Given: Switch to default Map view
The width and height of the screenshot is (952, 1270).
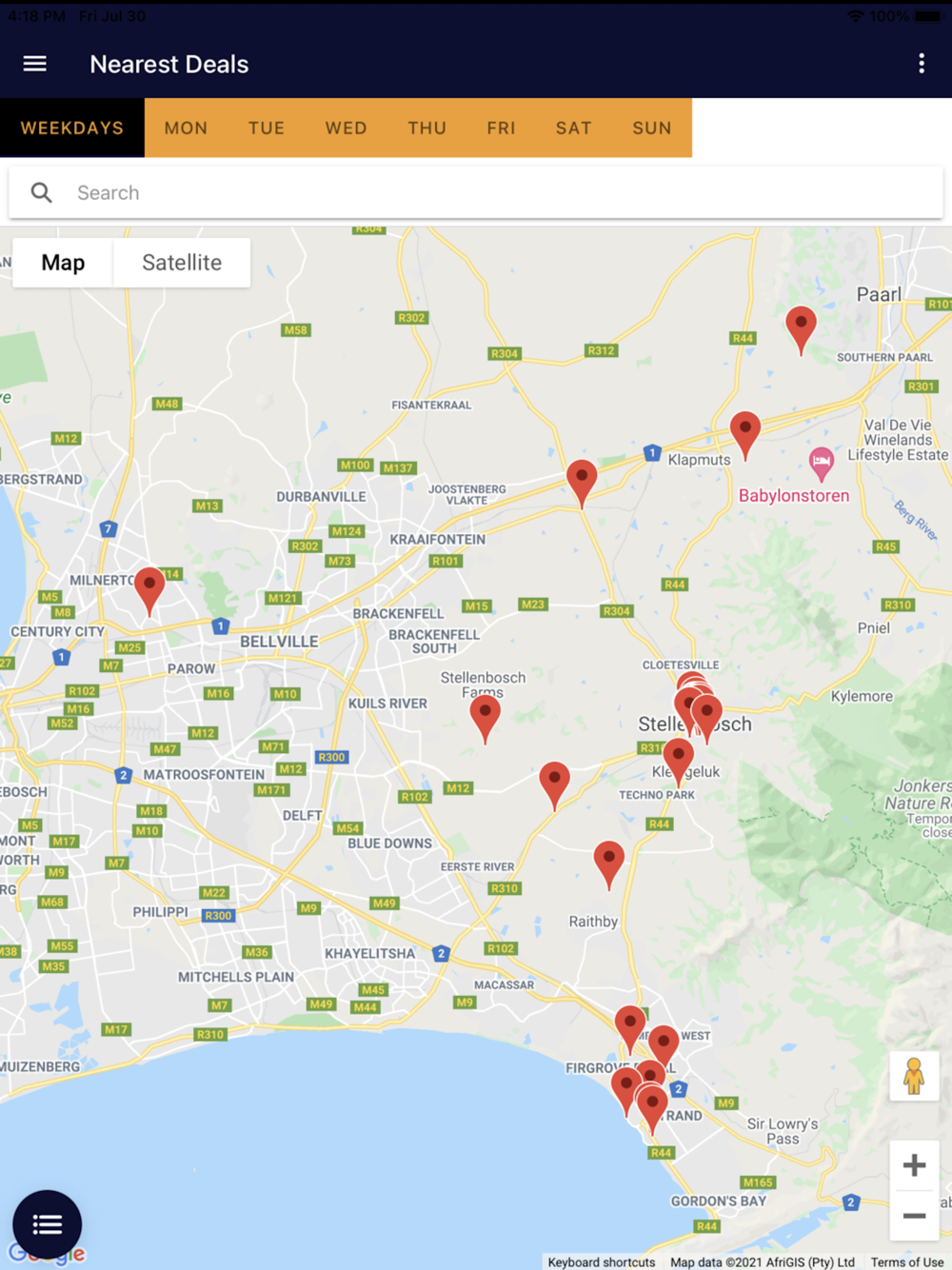Looking at the screenshot, I should (63, 263).
